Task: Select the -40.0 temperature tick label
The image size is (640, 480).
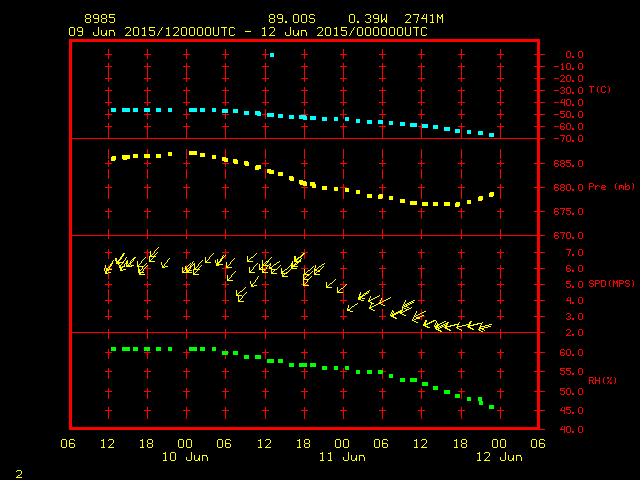Action: (569, 102)
